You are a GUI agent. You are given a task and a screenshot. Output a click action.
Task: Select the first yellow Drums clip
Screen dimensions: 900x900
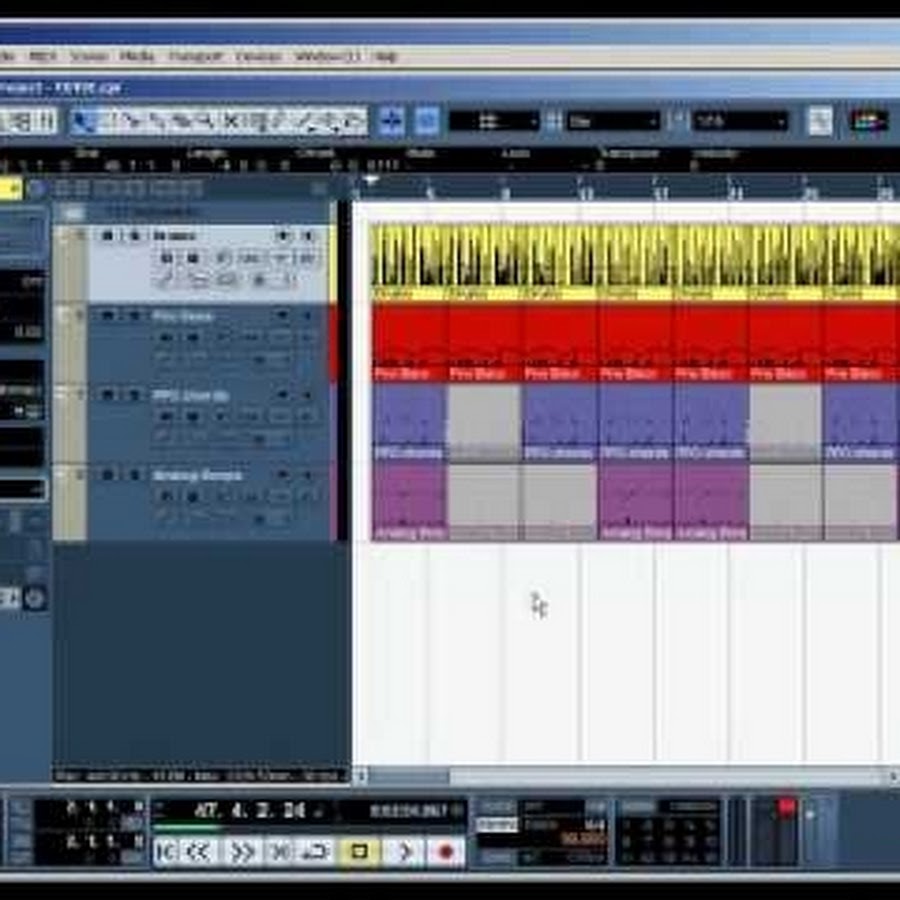click(408, 258)
